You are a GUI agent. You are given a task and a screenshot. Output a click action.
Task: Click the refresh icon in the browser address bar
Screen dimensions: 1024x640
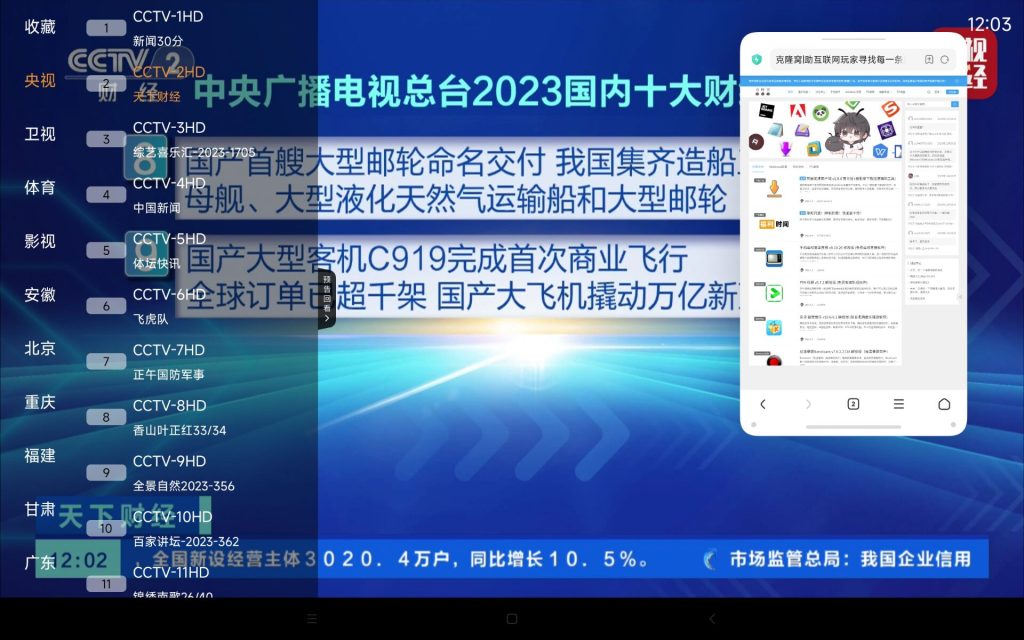(945, 59)
